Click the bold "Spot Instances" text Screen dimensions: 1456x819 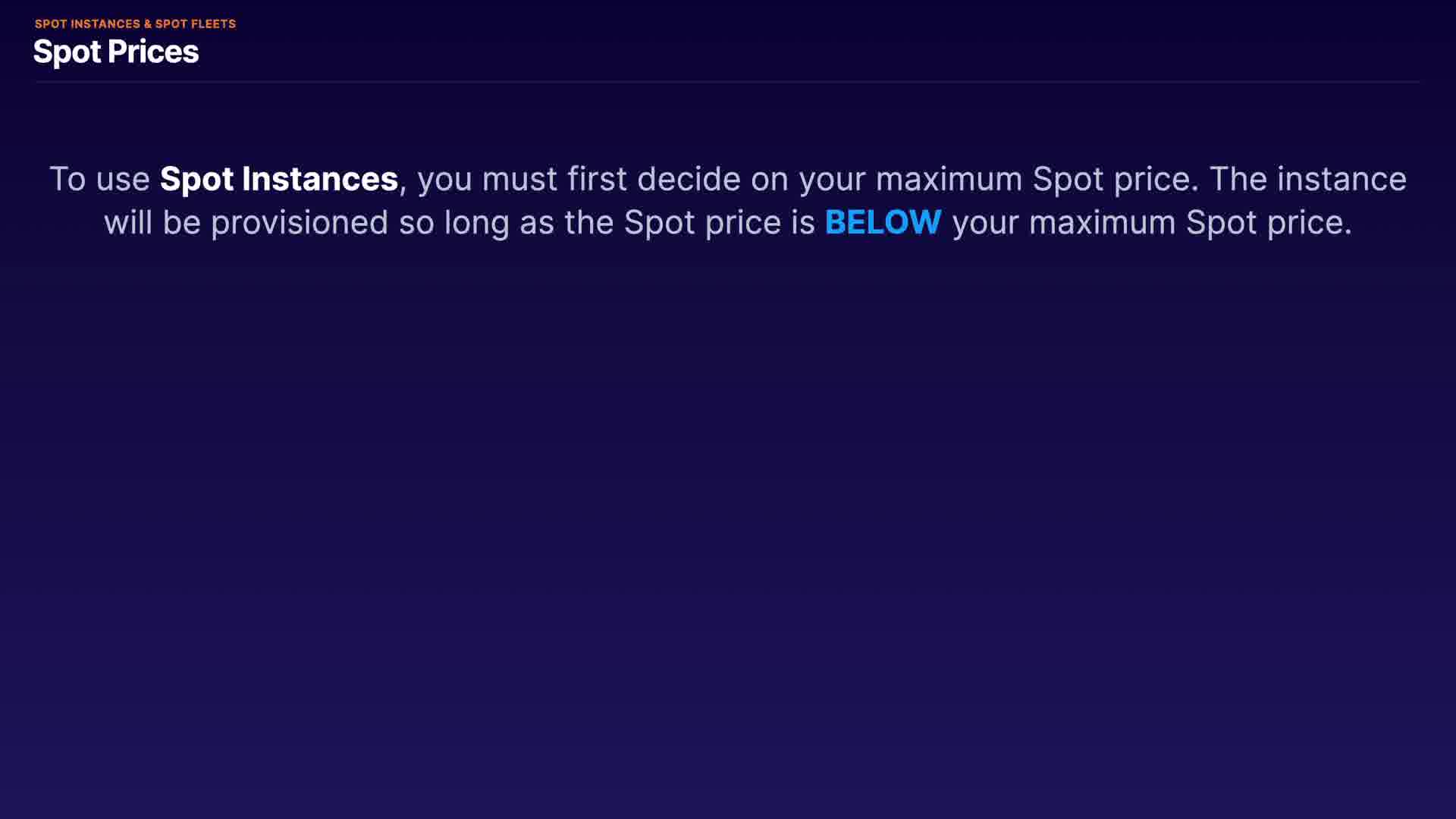[x=278, y=180]
